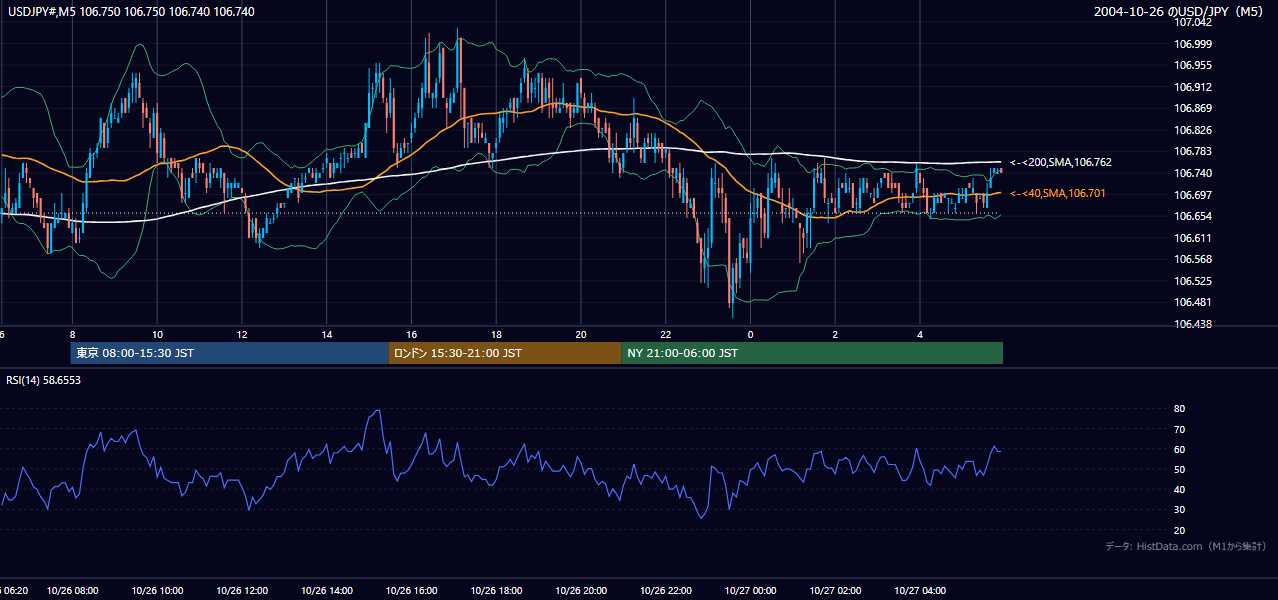
Task: Click the 106.999 price axis label
Action: tap(1194, 44)
